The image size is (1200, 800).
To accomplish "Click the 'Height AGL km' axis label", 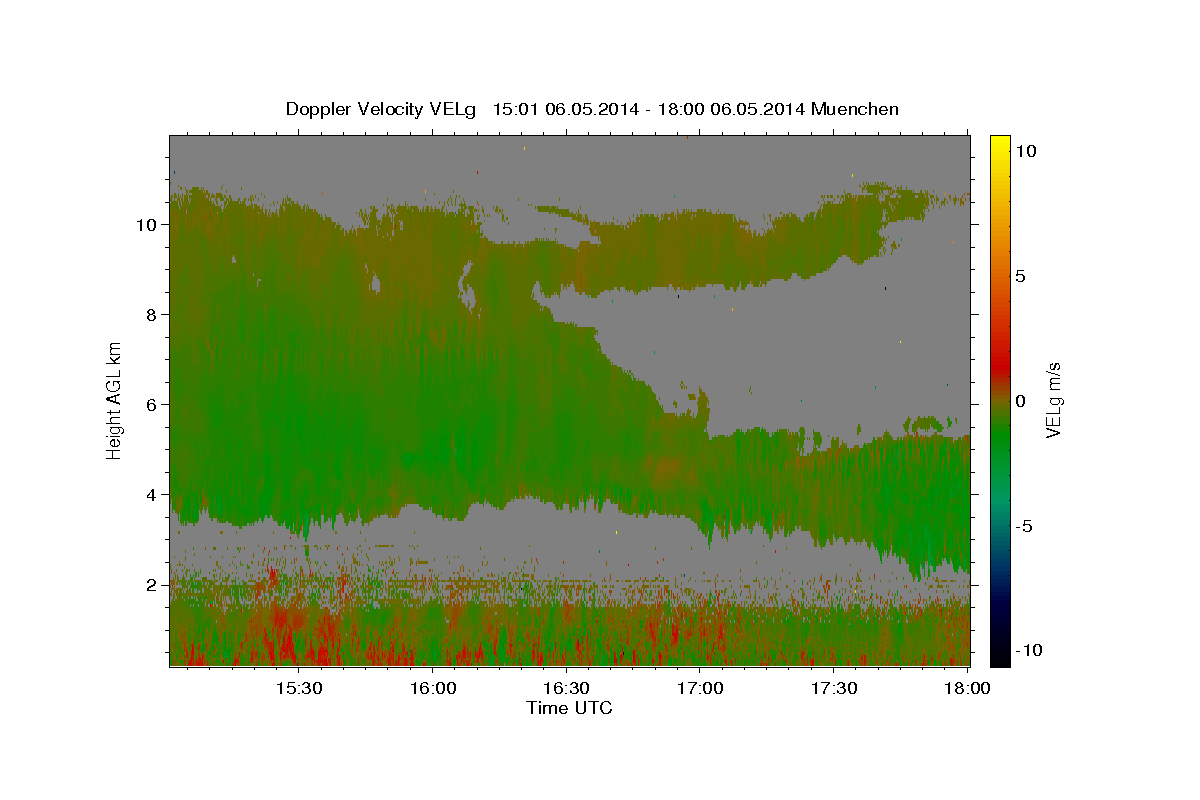I will click(x=115, y=400).
